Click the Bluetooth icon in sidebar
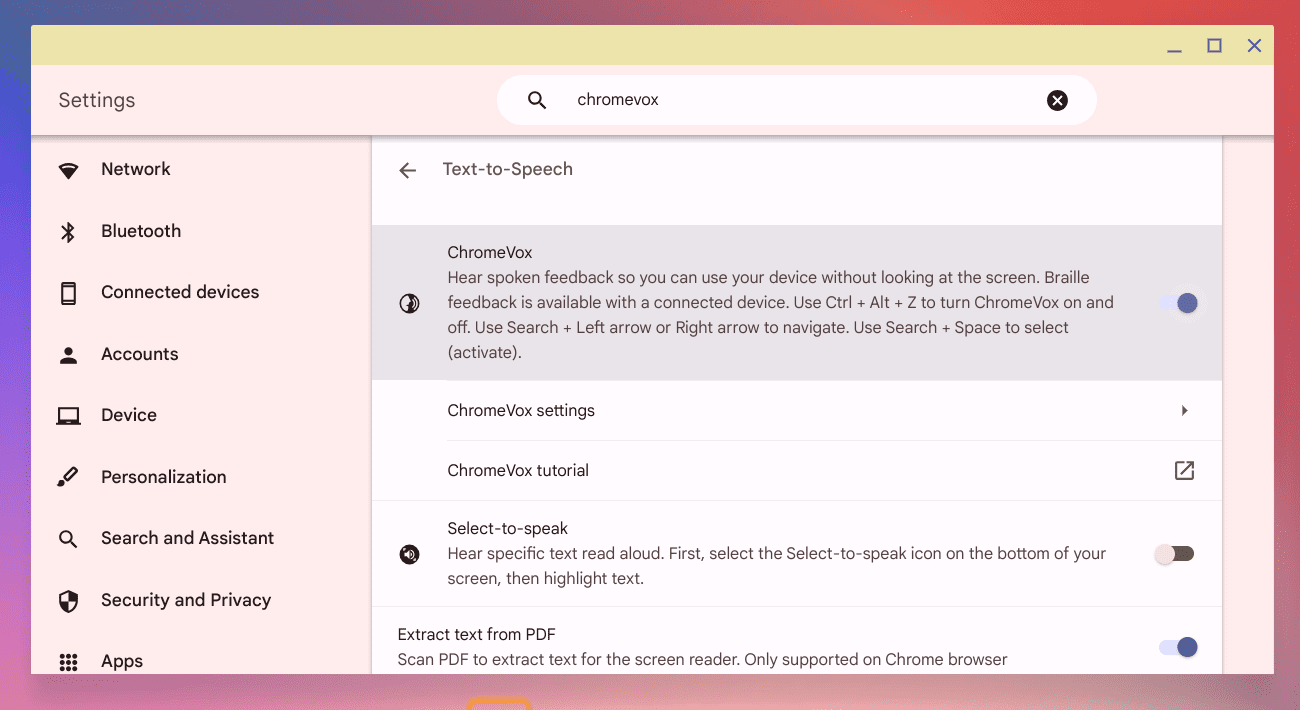This screenshot has height=710, width=1300. [68, 232]
